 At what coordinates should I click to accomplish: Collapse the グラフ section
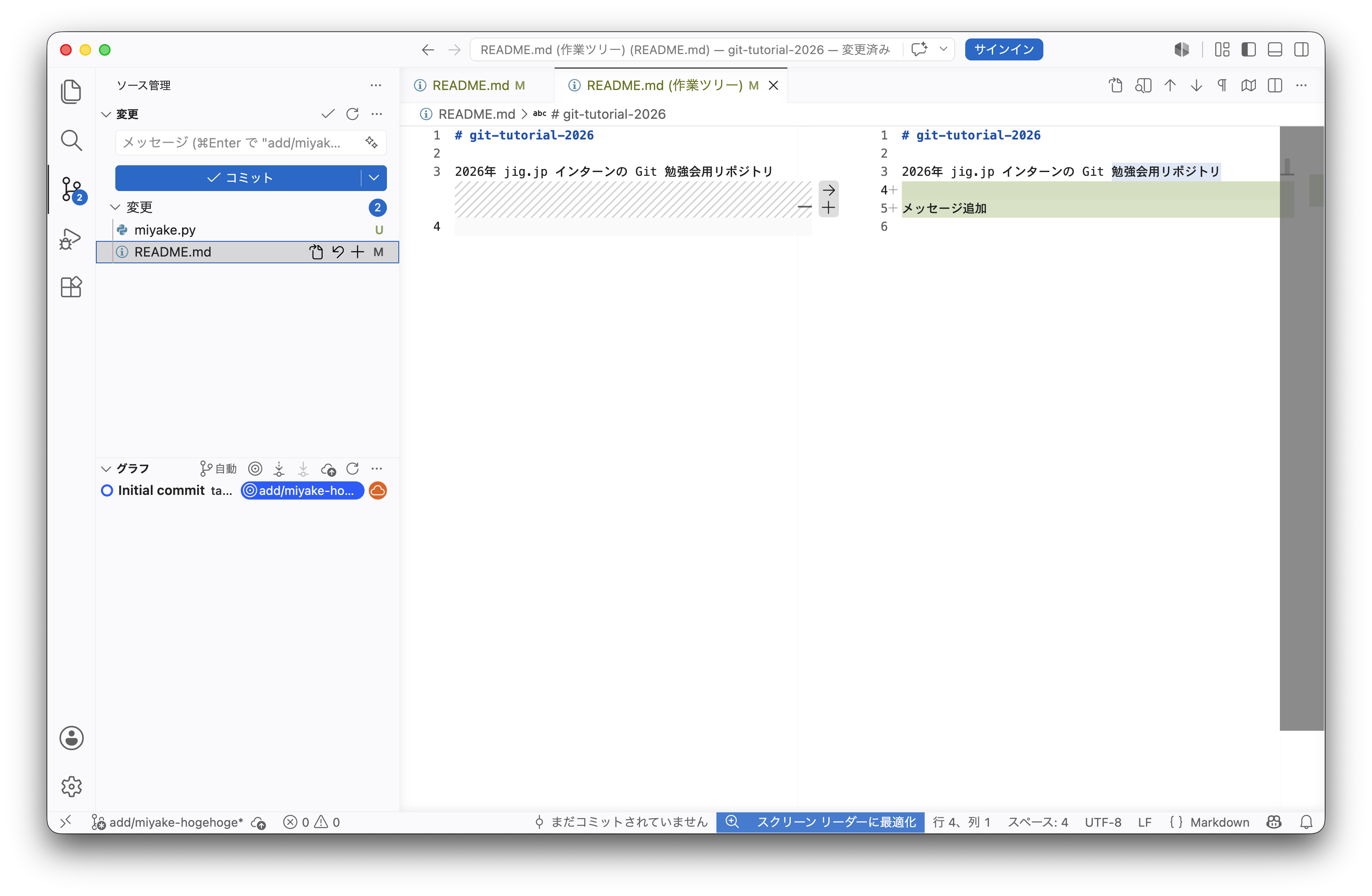coord(106,468)
